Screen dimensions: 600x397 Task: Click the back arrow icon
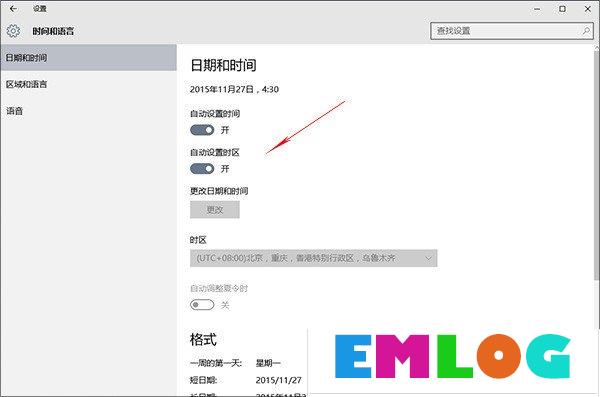tap(13, 8)
